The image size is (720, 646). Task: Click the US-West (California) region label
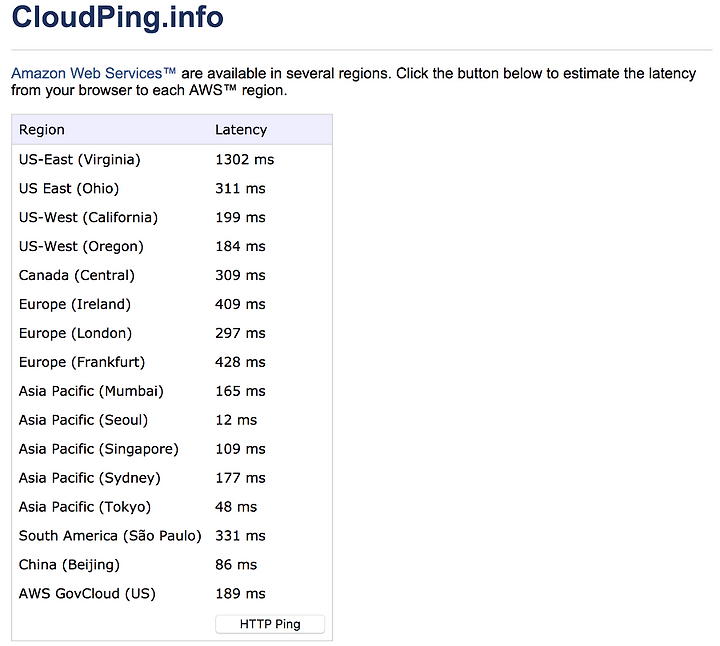tap(88, 218)
